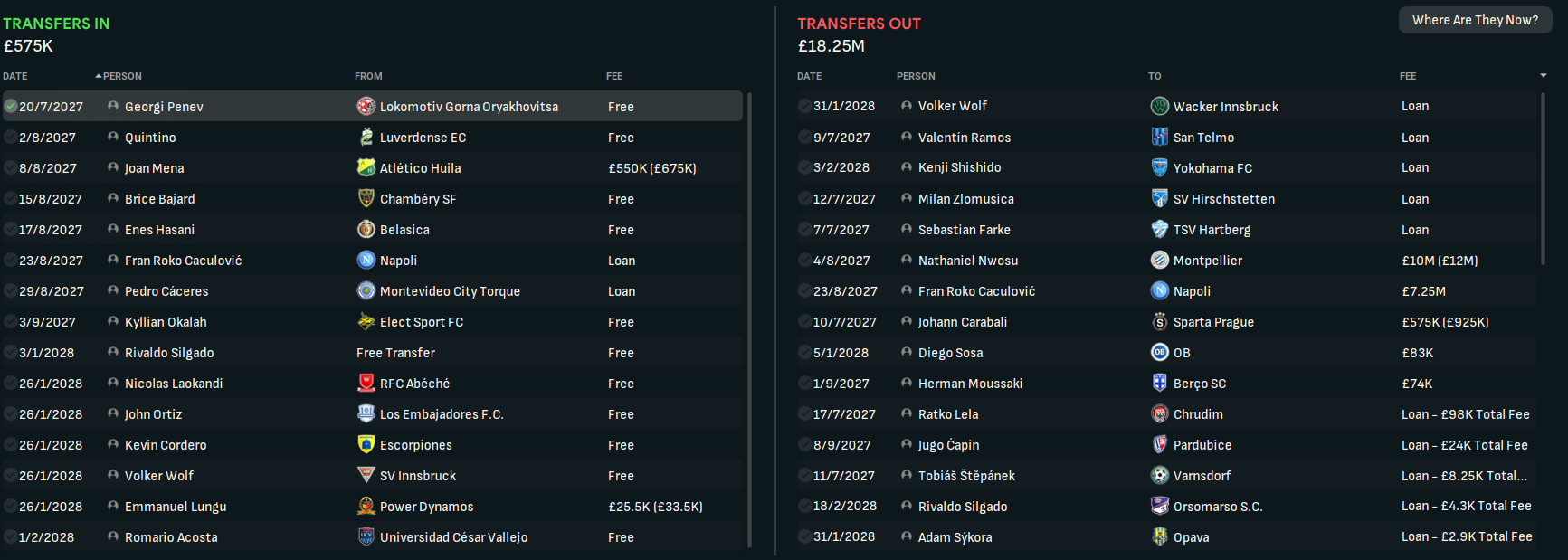The height and width of the screenshot is (560, 1568).
Task: Click the Power Dynamos badge icon
Action: pyautogui.click(x=366, y=507)
